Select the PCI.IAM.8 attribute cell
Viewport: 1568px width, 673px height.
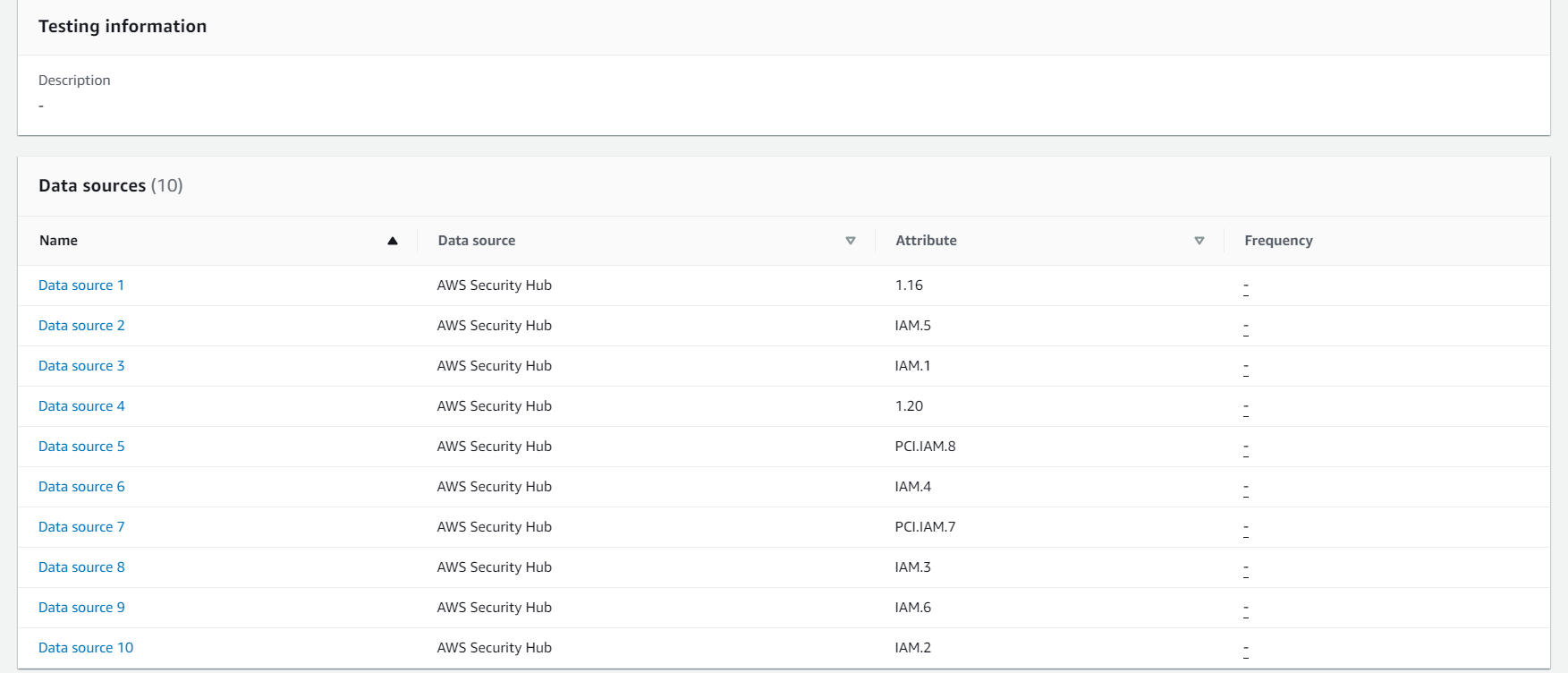pos(925,447)
